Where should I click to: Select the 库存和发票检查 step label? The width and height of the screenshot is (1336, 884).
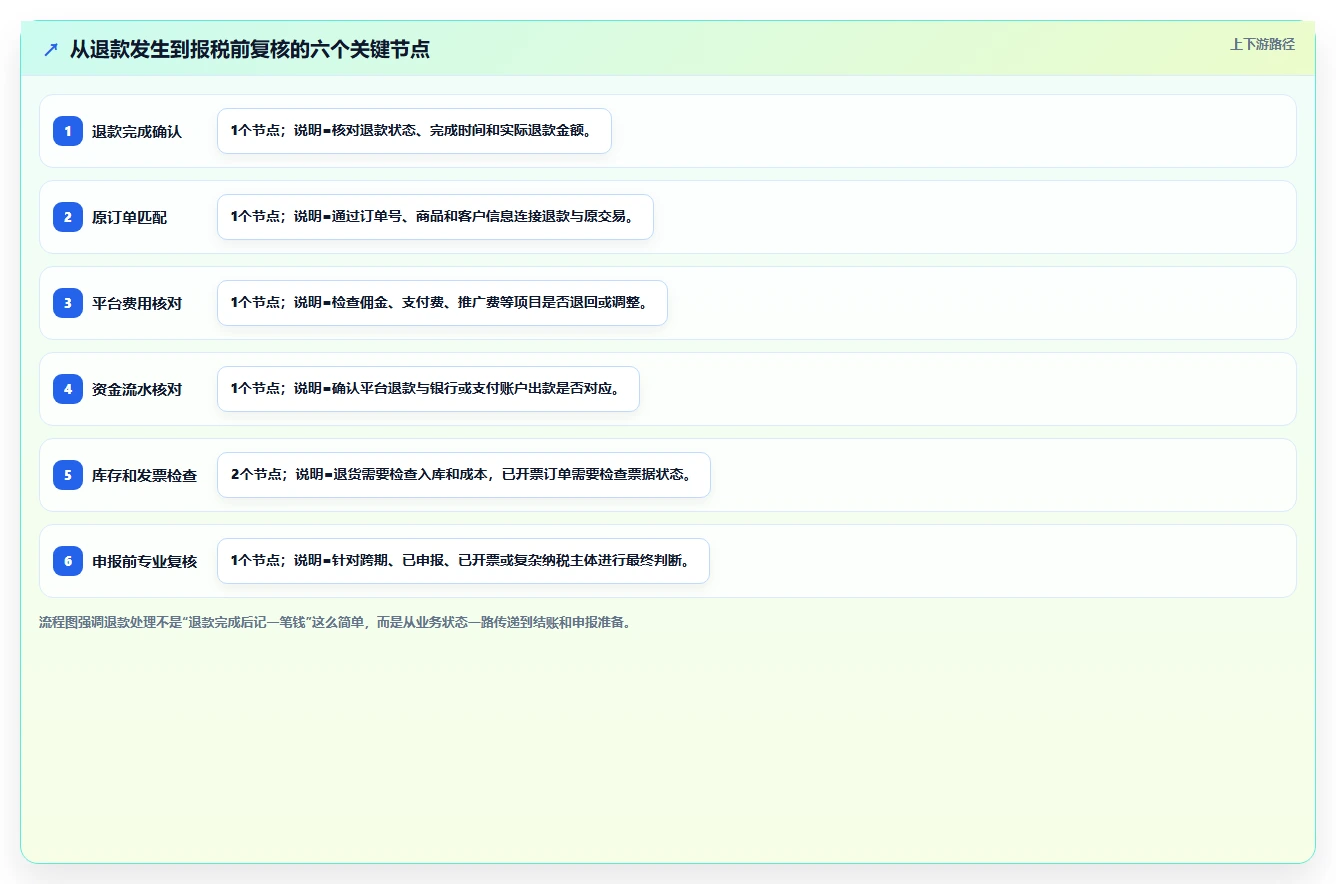coord(145,475)
